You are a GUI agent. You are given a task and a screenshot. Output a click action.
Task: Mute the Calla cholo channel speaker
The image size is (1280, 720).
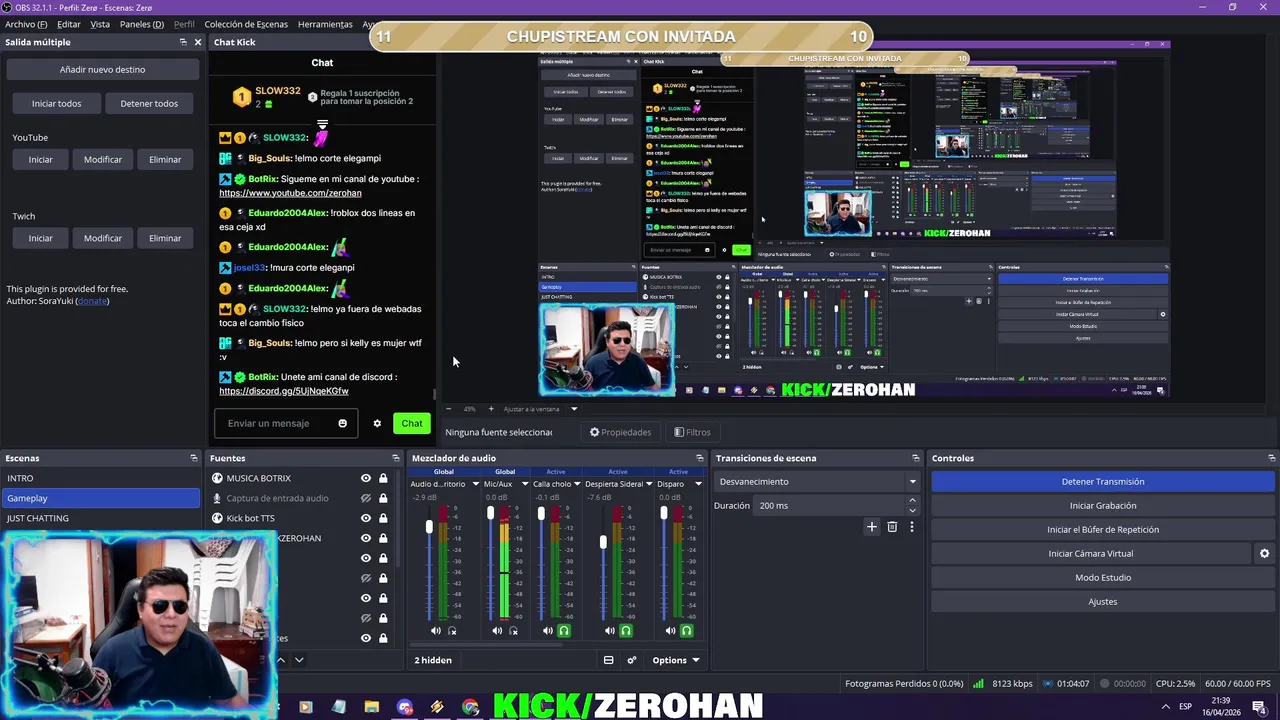coord(547,631)
